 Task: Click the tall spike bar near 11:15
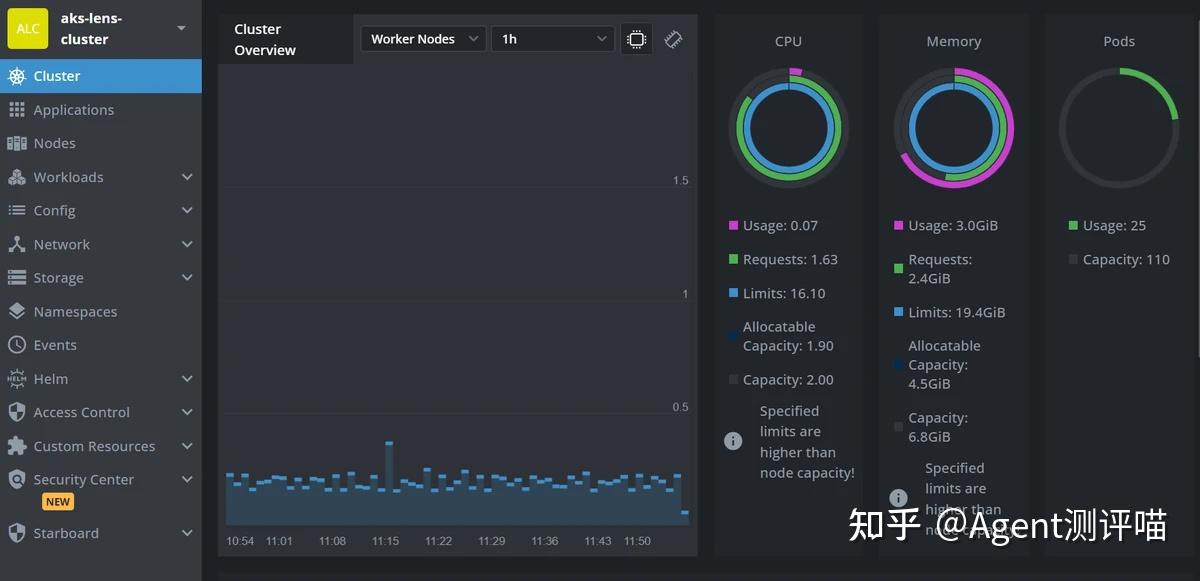coord(389,482)
